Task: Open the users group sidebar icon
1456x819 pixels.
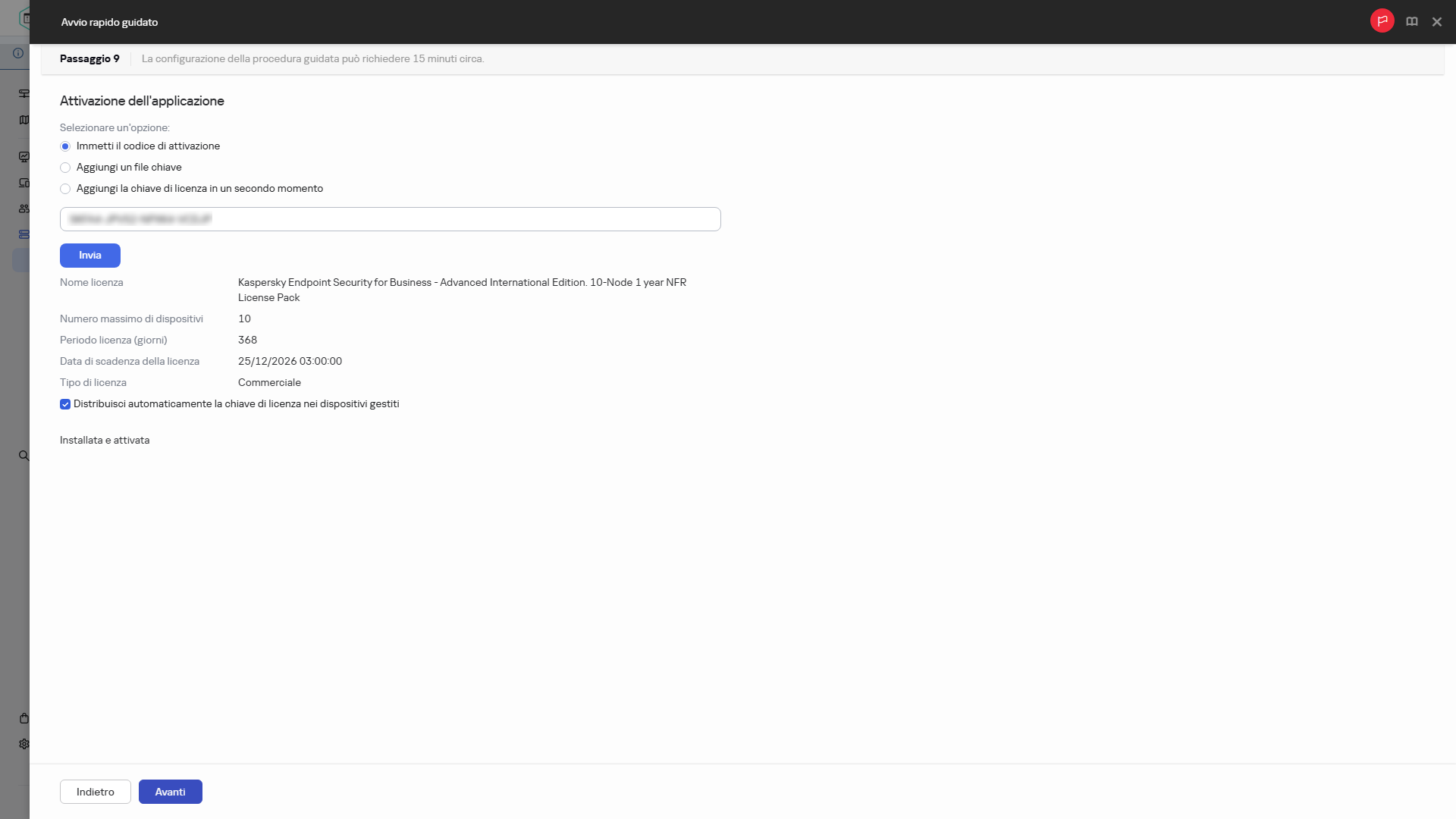Action: point(24,209)
